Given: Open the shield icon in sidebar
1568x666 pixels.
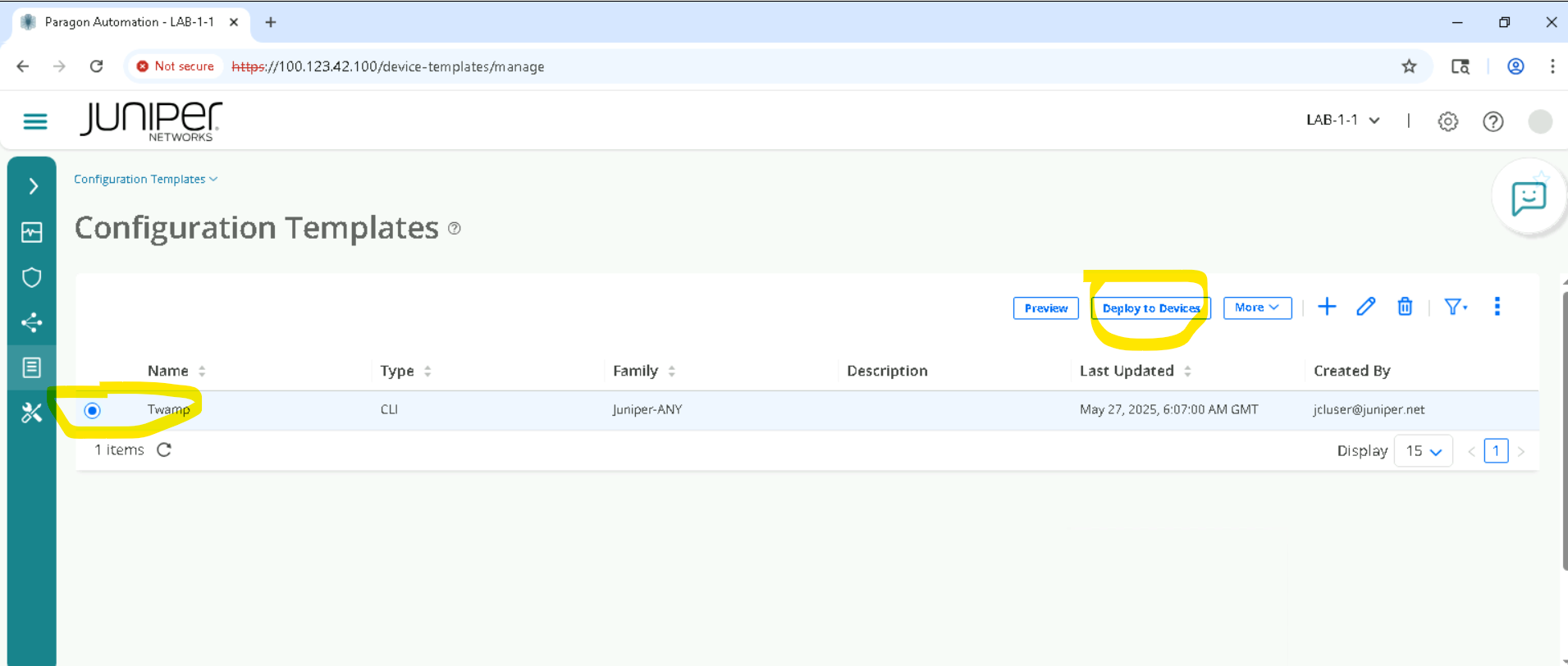Looking at the screenshot, I should pyautogui.click(x=32, y=277).
